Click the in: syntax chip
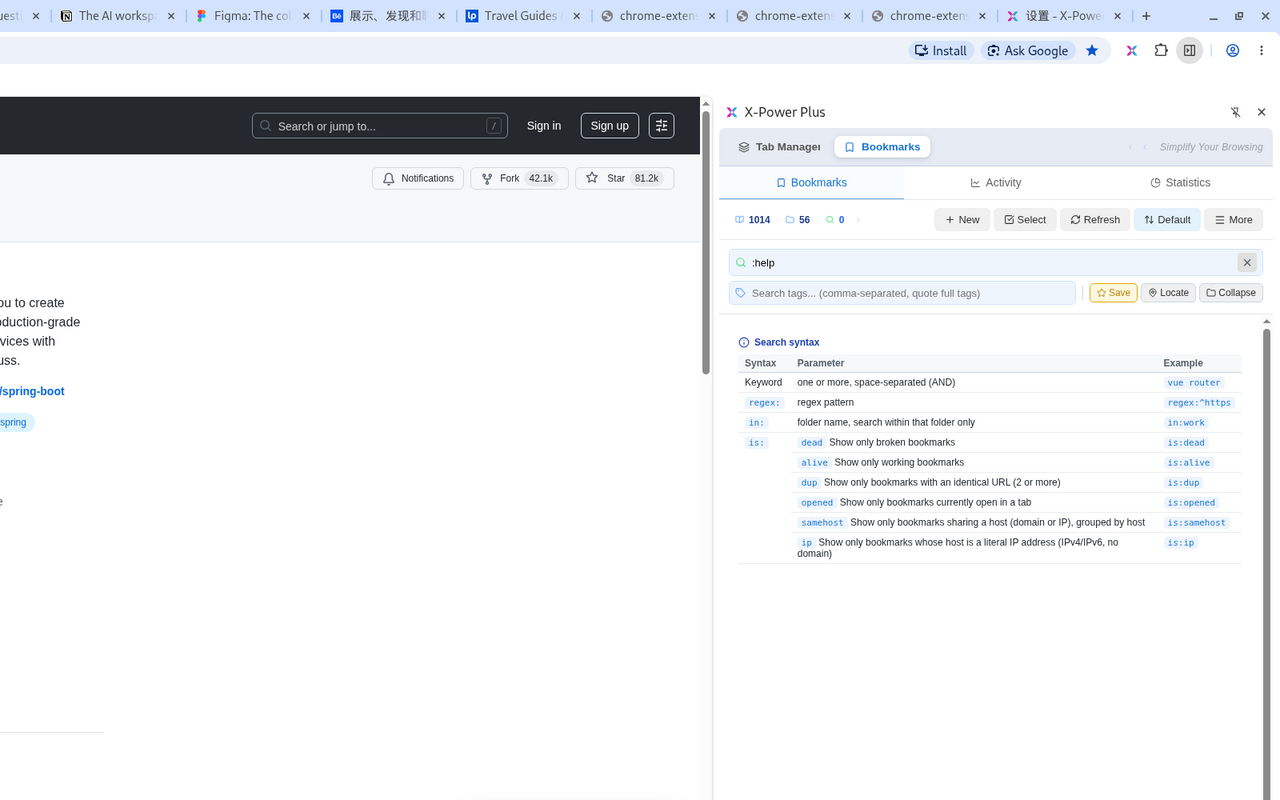The width and height of the screenshot is (1280, 800). coord(756,423)
